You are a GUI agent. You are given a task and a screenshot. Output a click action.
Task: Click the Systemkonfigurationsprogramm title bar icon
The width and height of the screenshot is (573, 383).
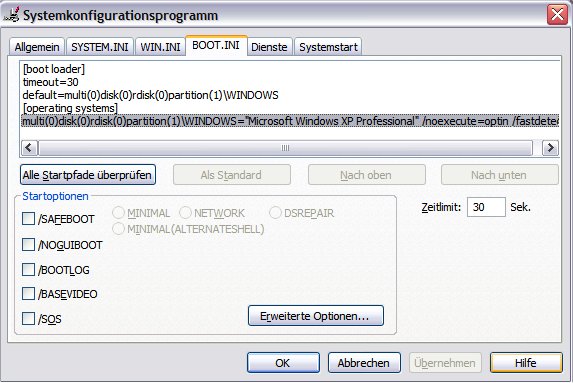(11, 15)
